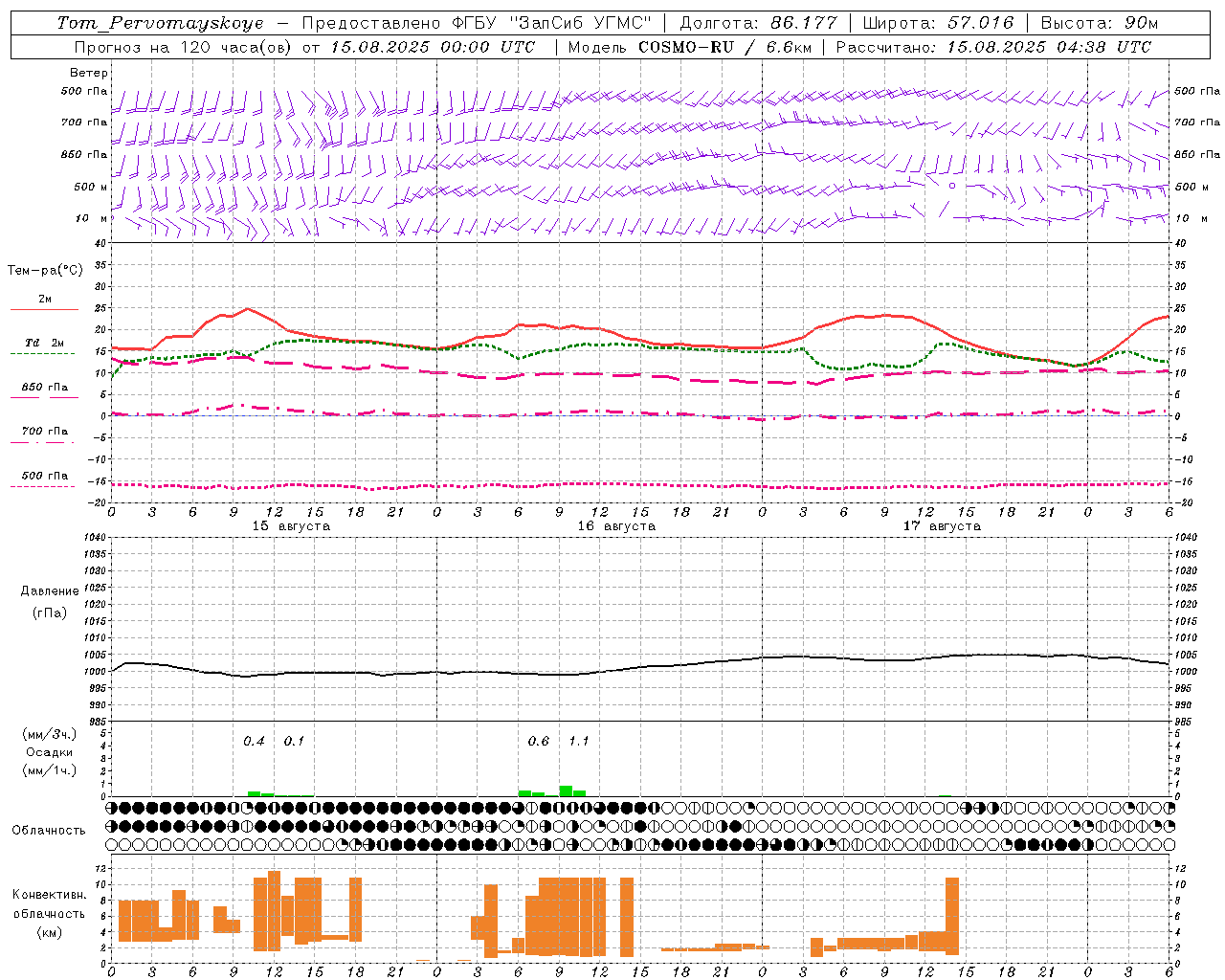Click the precipitation total 1.1
The height and width of the screenshot is (980, 1225).
pos(579,742)
